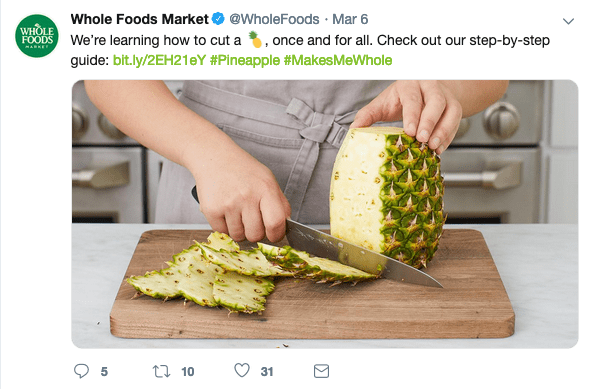Image resolution: width=589 pixels, height=389 pixels.
Task: View the pineapple cutting photo
Action: click(x=325, y=214)
